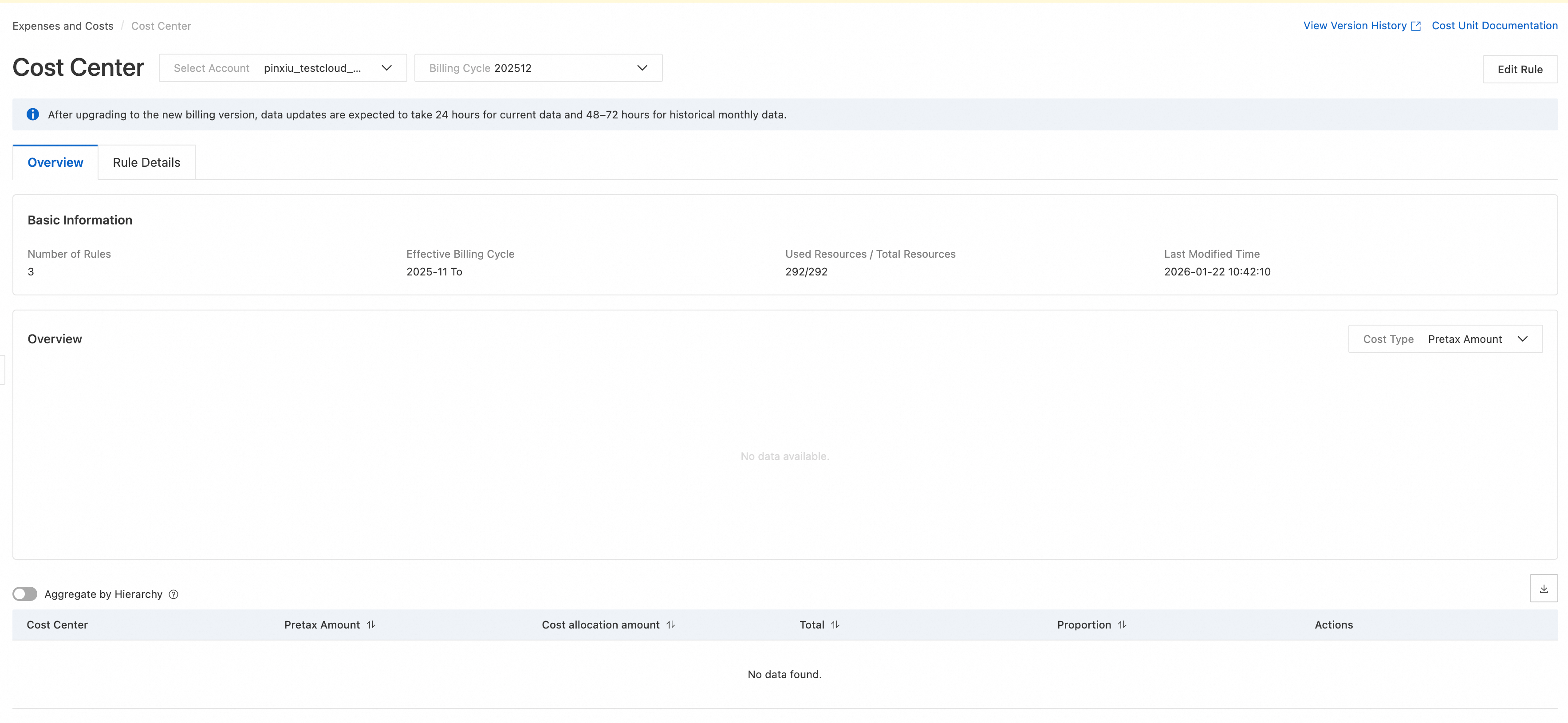Select the Overview tab
1568x723 pixels.
coord(55,162)
